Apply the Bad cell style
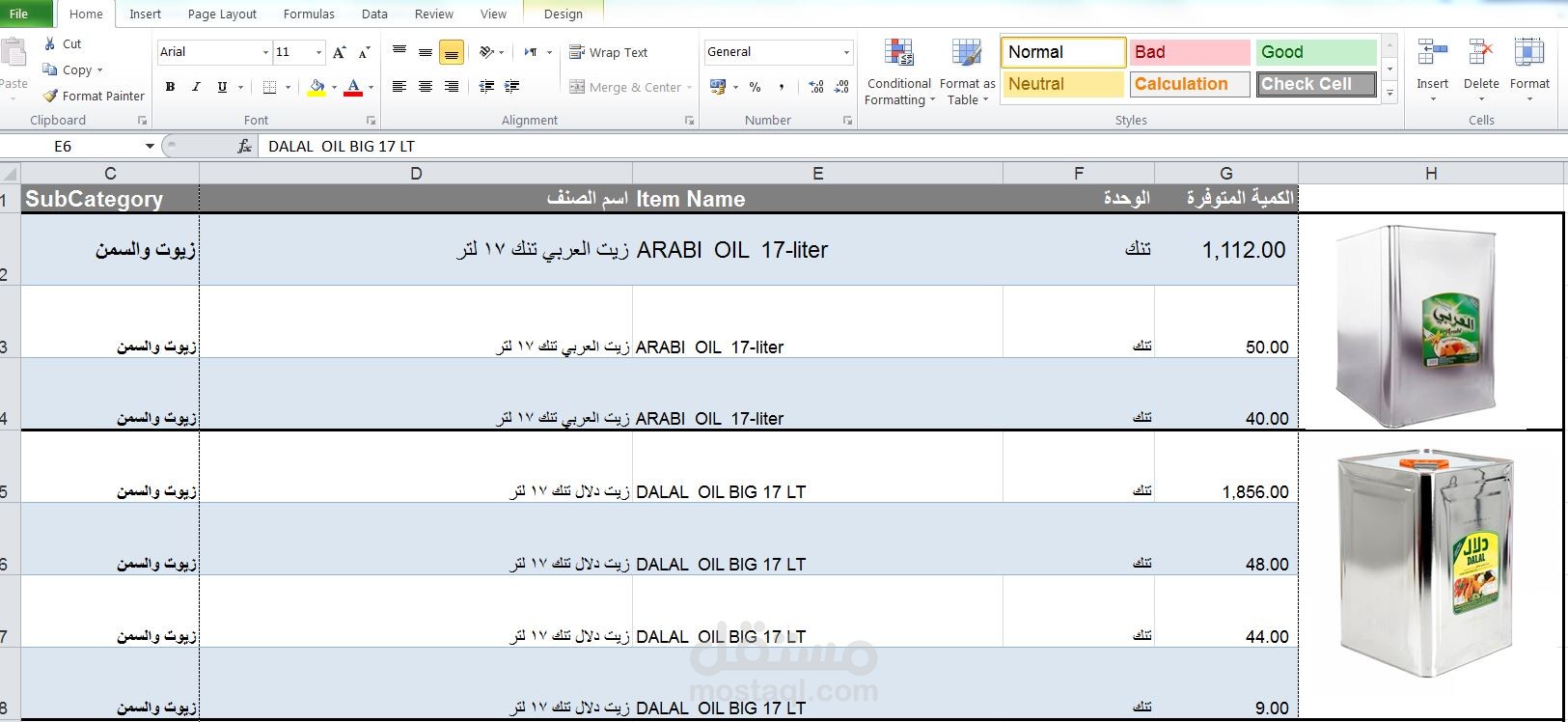The image size is (1568, 722). (1190, 52)
